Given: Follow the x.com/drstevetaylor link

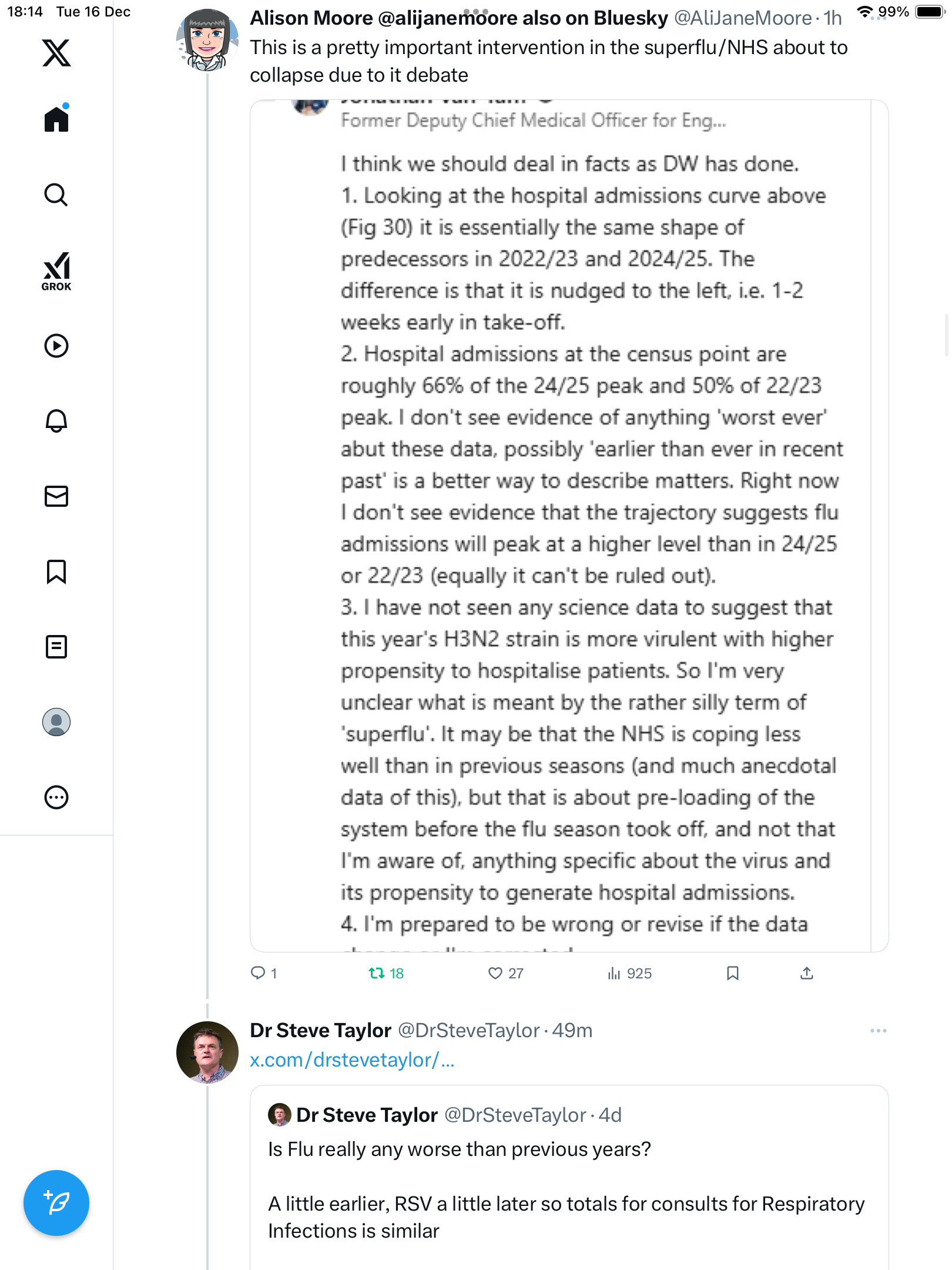Looking at the screenshot, I should (352, 1060).
